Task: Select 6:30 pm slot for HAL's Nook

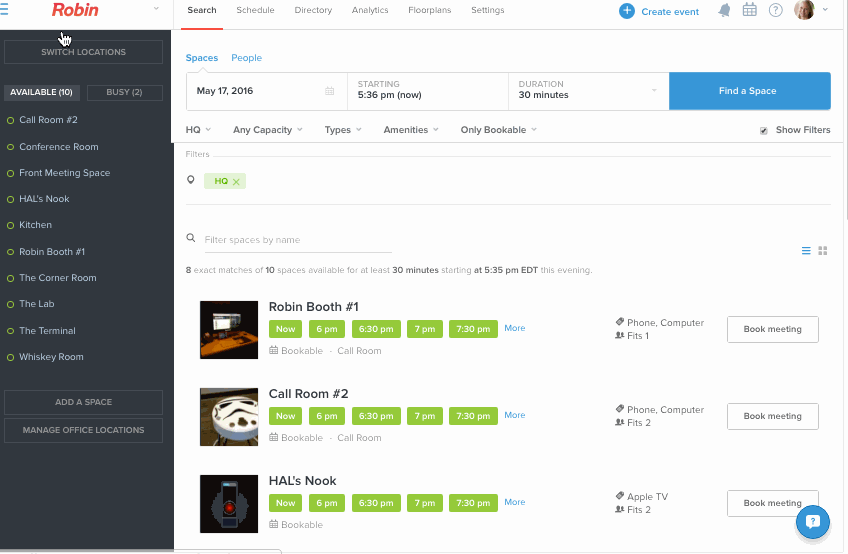Action: coord(376,503)
